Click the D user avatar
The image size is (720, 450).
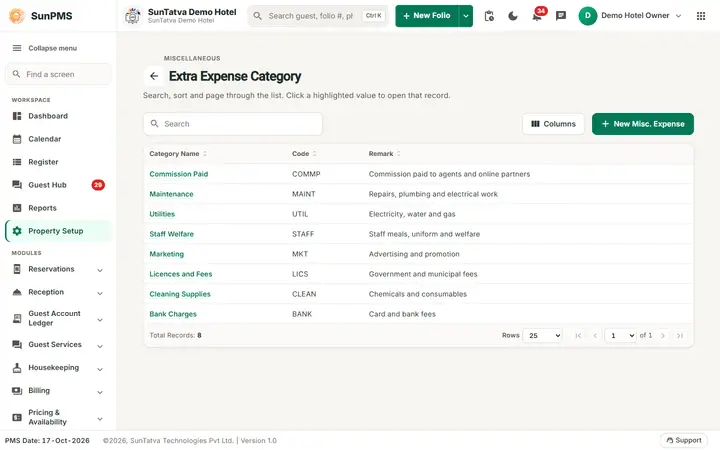pos(588,16)
